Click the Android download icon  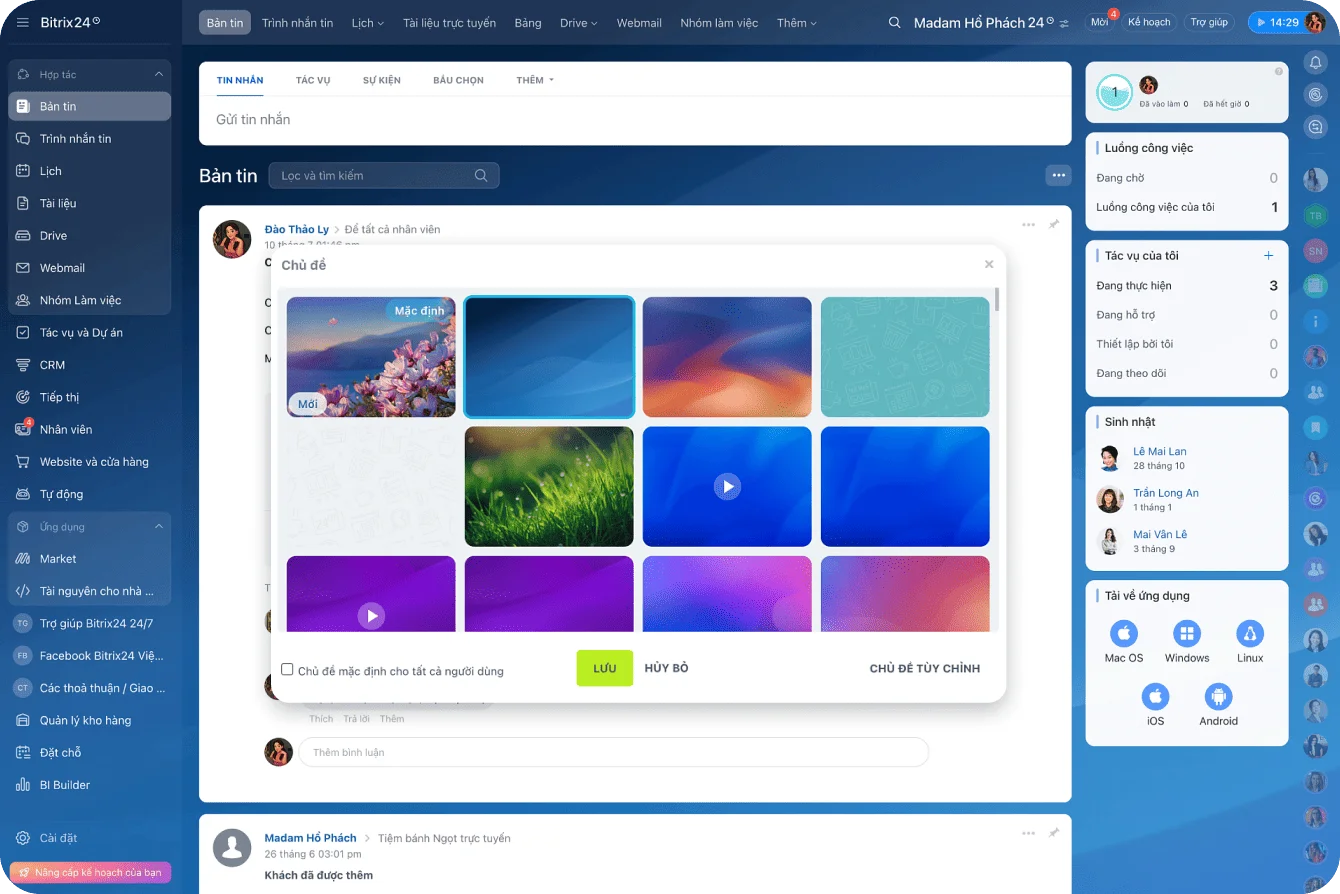point(1217,697)
